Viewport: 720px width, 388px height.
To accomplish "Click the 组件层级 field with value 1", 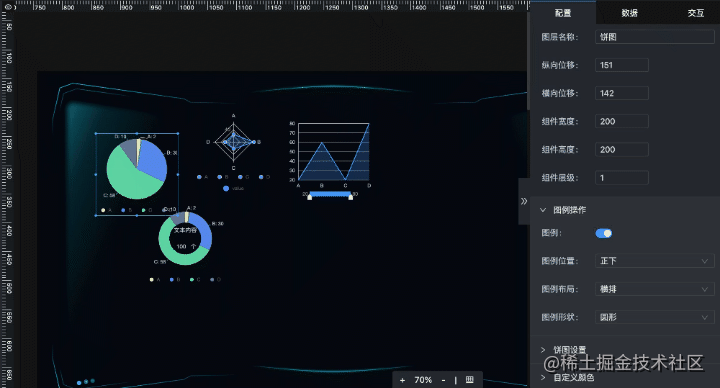I will (x=622, y=178).
